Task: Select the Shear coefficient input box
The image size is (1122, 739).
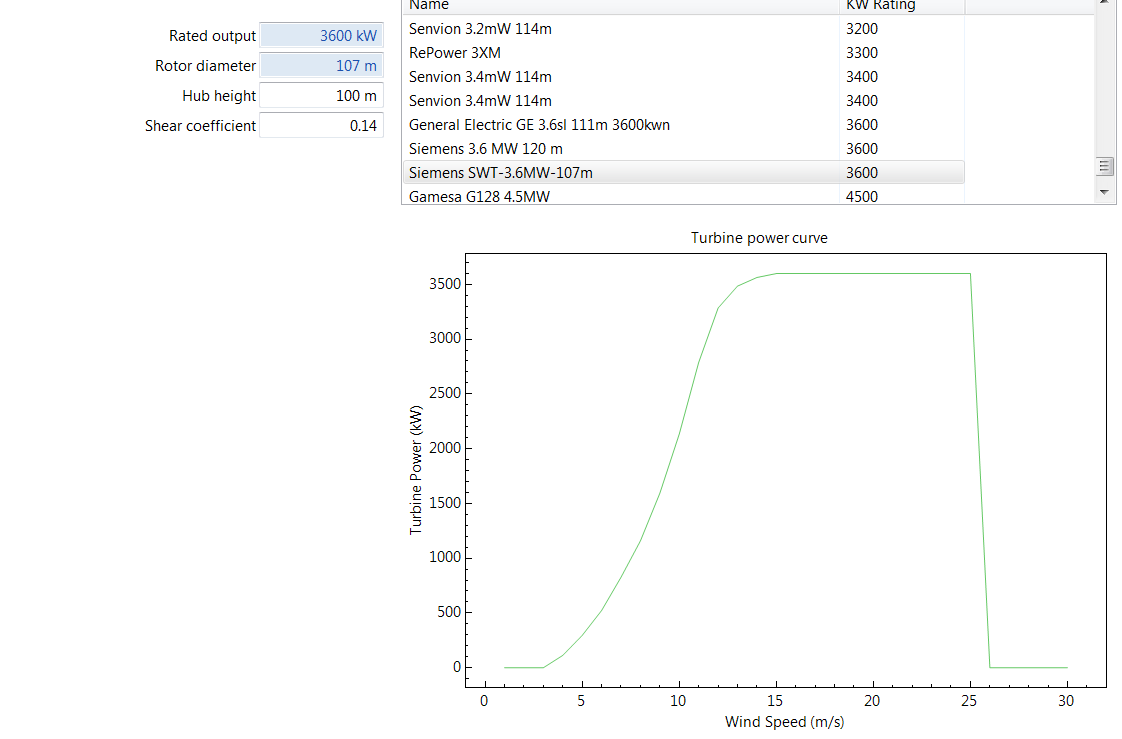Action: (x=321, y=126)
